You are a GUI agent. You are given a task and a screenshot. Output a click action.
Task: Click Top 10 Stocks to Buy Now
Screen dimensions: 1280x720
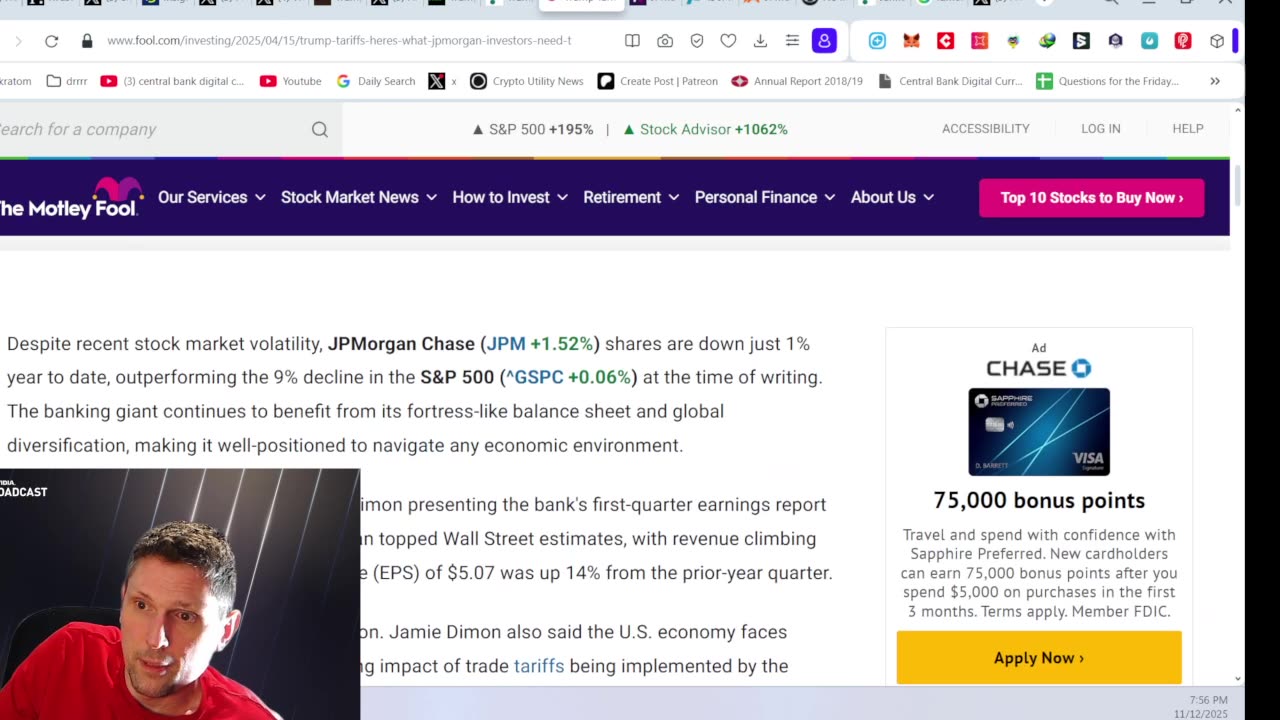(x=1092, y=198)
